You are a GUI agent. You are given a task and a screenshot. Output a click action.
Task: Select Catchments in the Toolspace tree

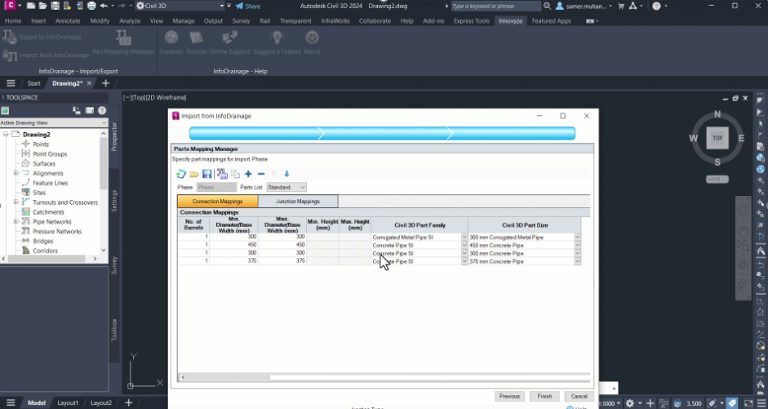point(48,212)
